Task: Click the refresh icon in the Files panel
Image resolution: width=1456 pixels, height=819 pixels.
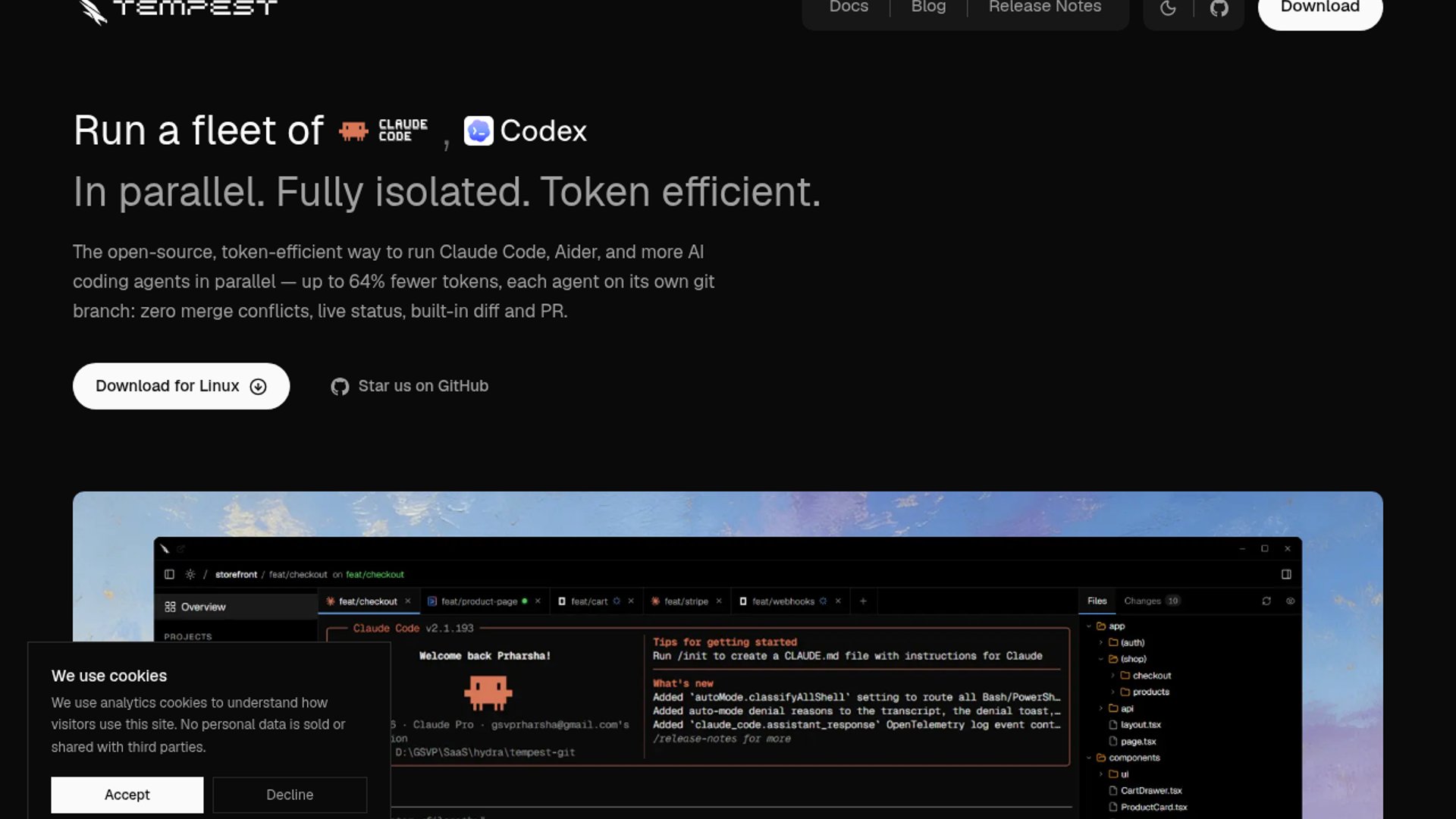Action: point(1266,601)
